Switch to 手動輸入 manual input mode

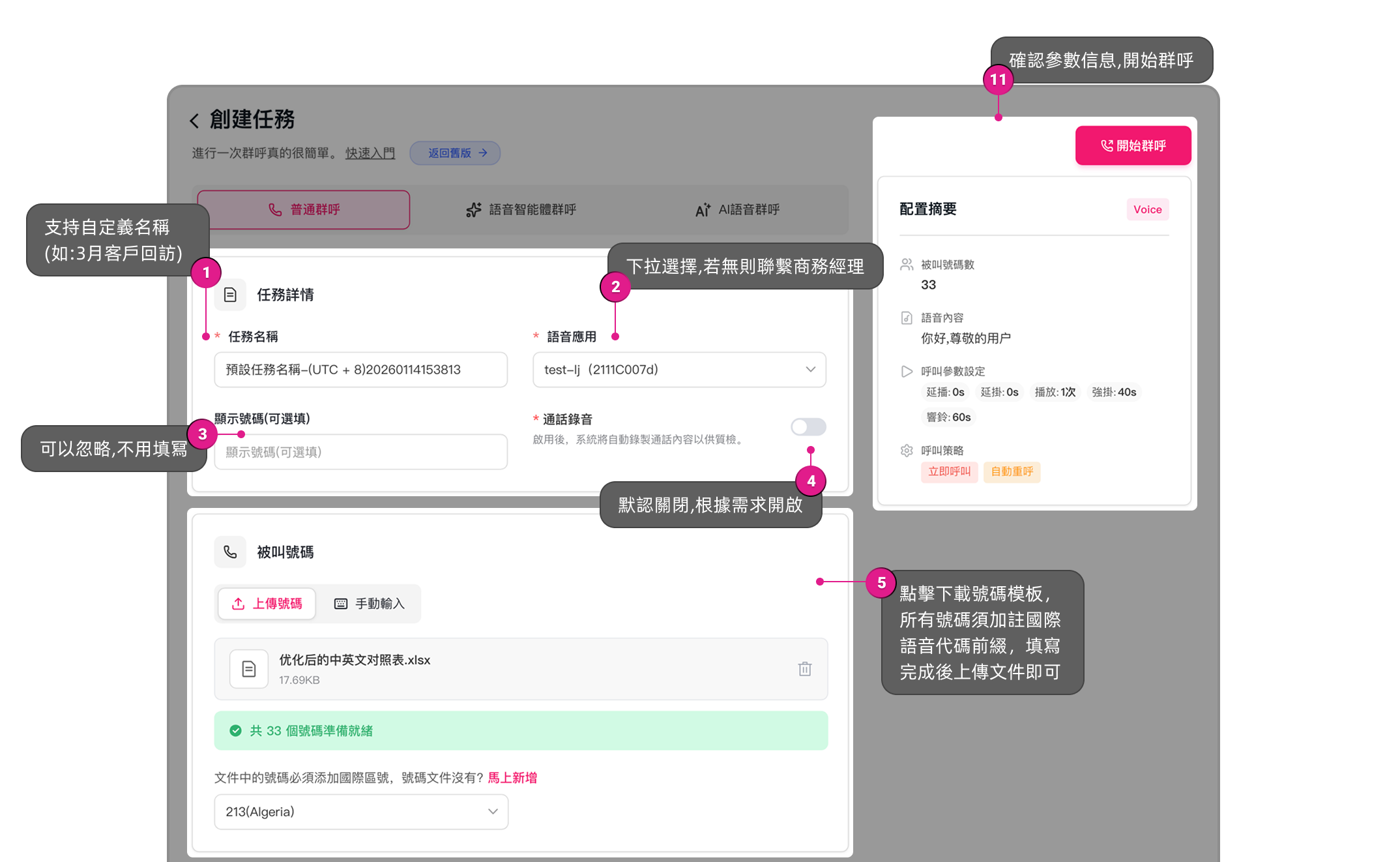click(370, 604)
